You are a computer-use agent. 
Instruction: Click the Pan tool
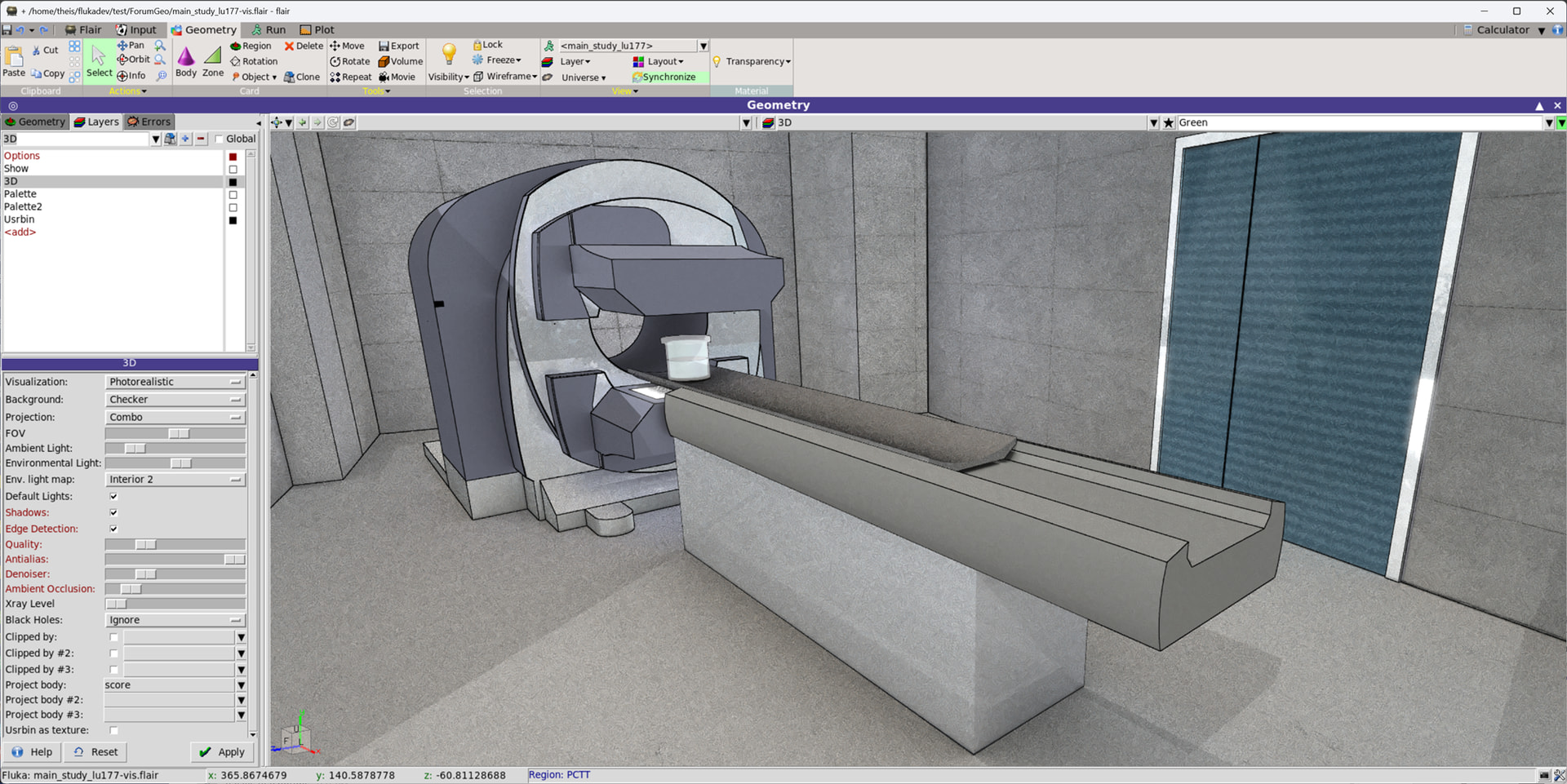pyautogui.click(x=131, y=46)
